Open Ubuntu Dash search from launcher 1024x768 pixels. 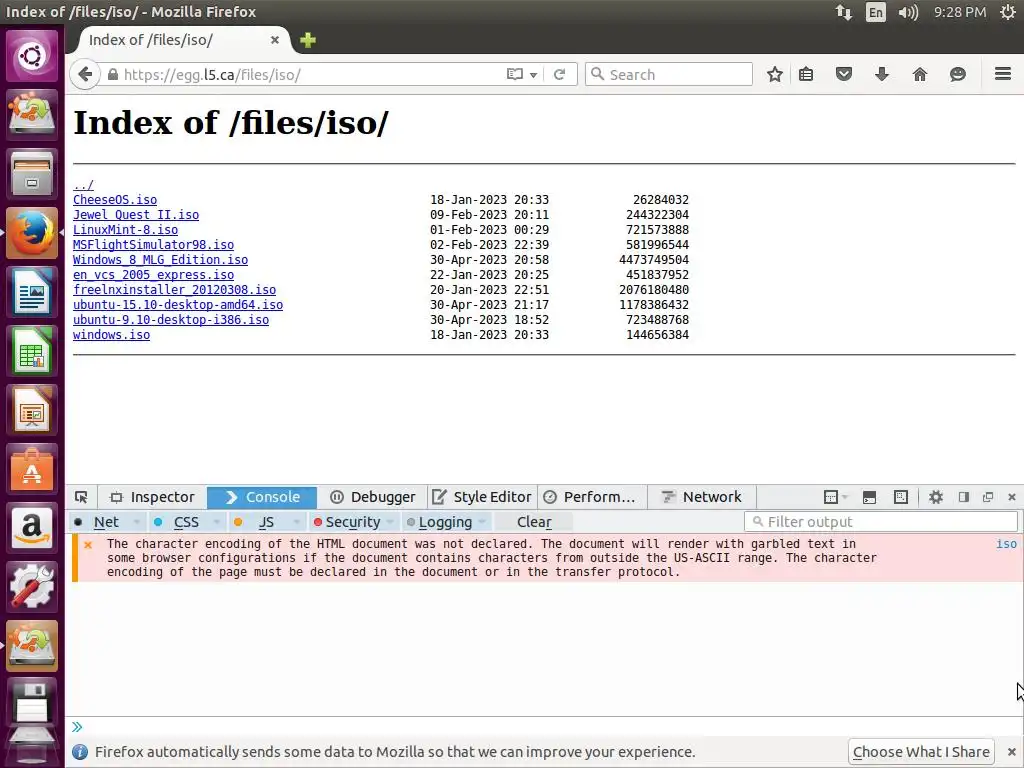click(32, 56)
